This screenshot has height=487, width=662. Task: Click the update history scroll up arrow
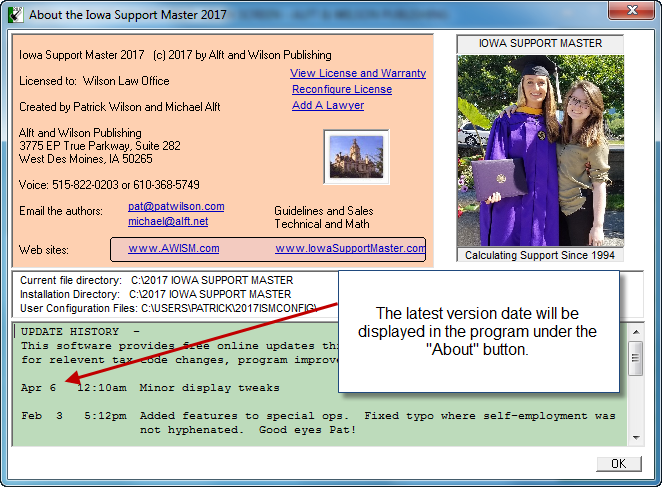[636, 332]
